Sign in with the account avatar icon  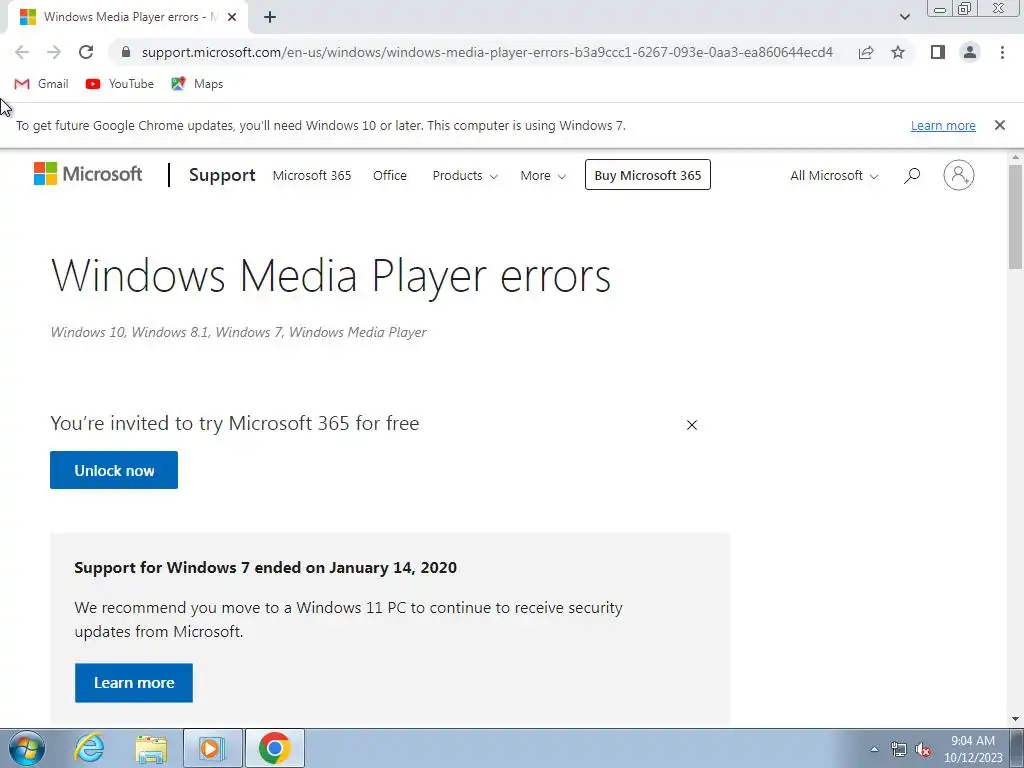[959, 175]
